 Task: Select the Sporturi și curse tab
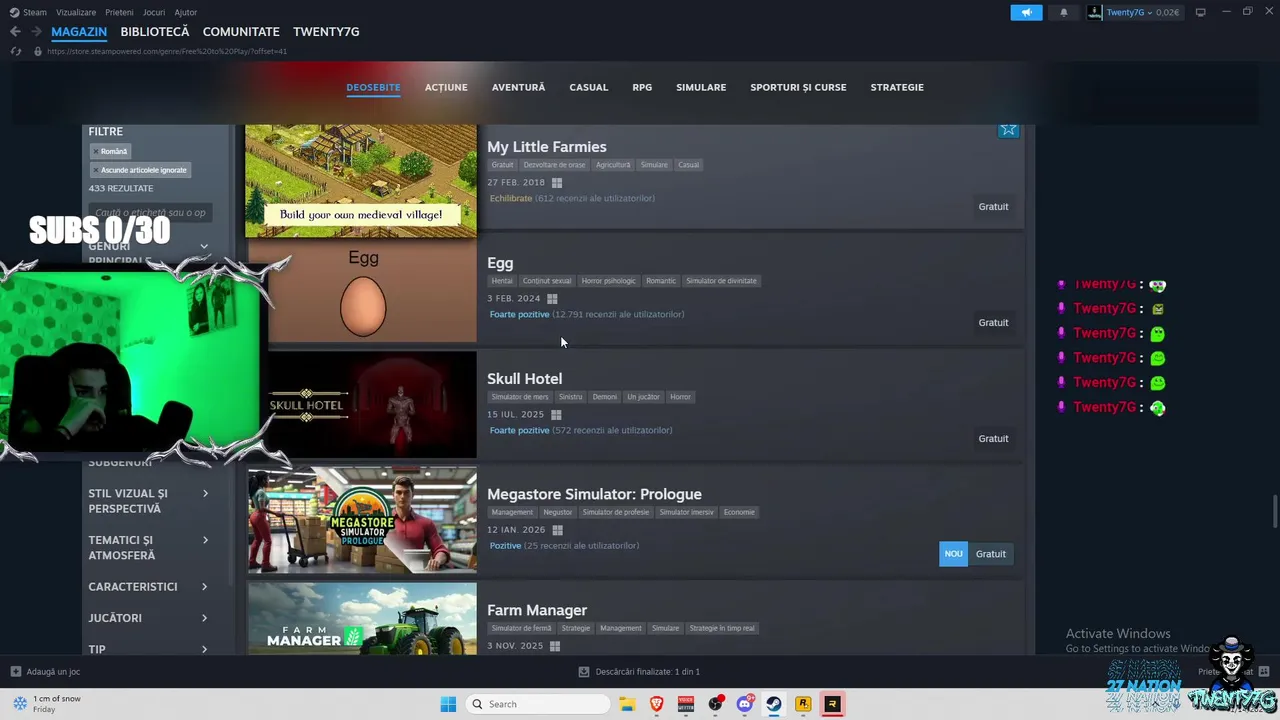(798, 87)
